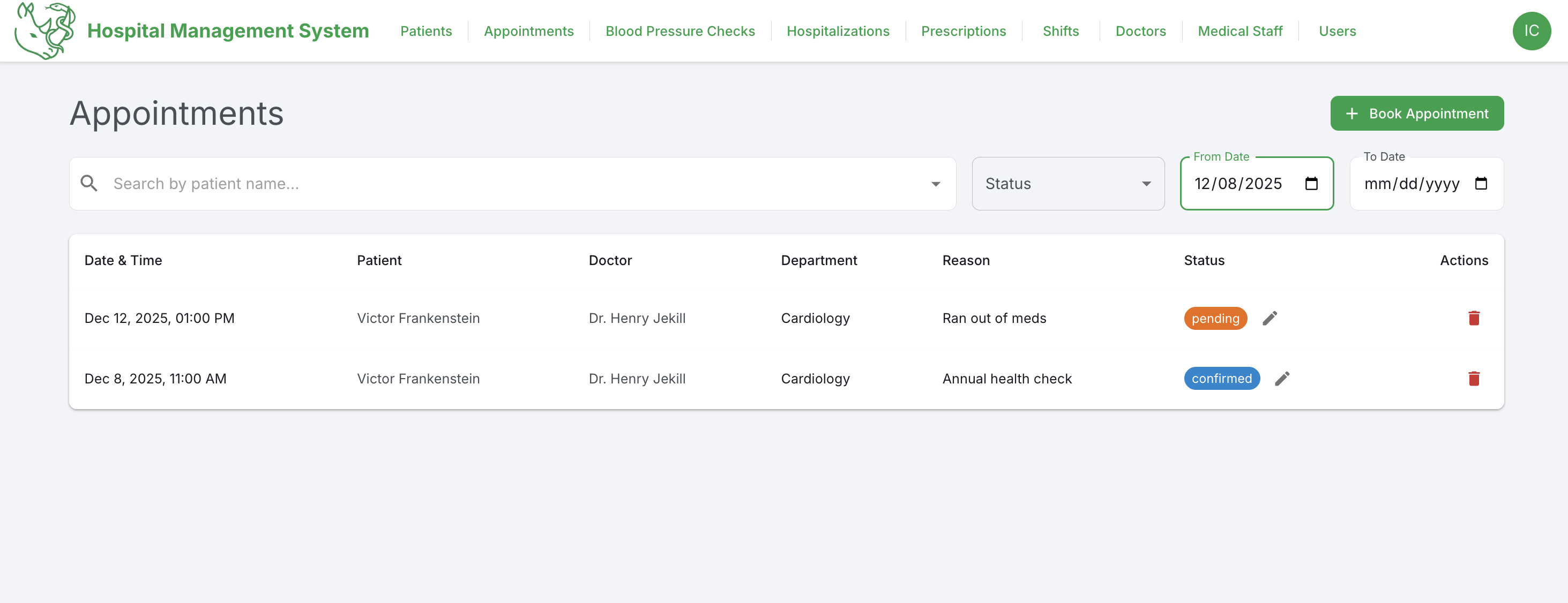
Task: Open the Patients menu item
Action: tap(425, 31)
